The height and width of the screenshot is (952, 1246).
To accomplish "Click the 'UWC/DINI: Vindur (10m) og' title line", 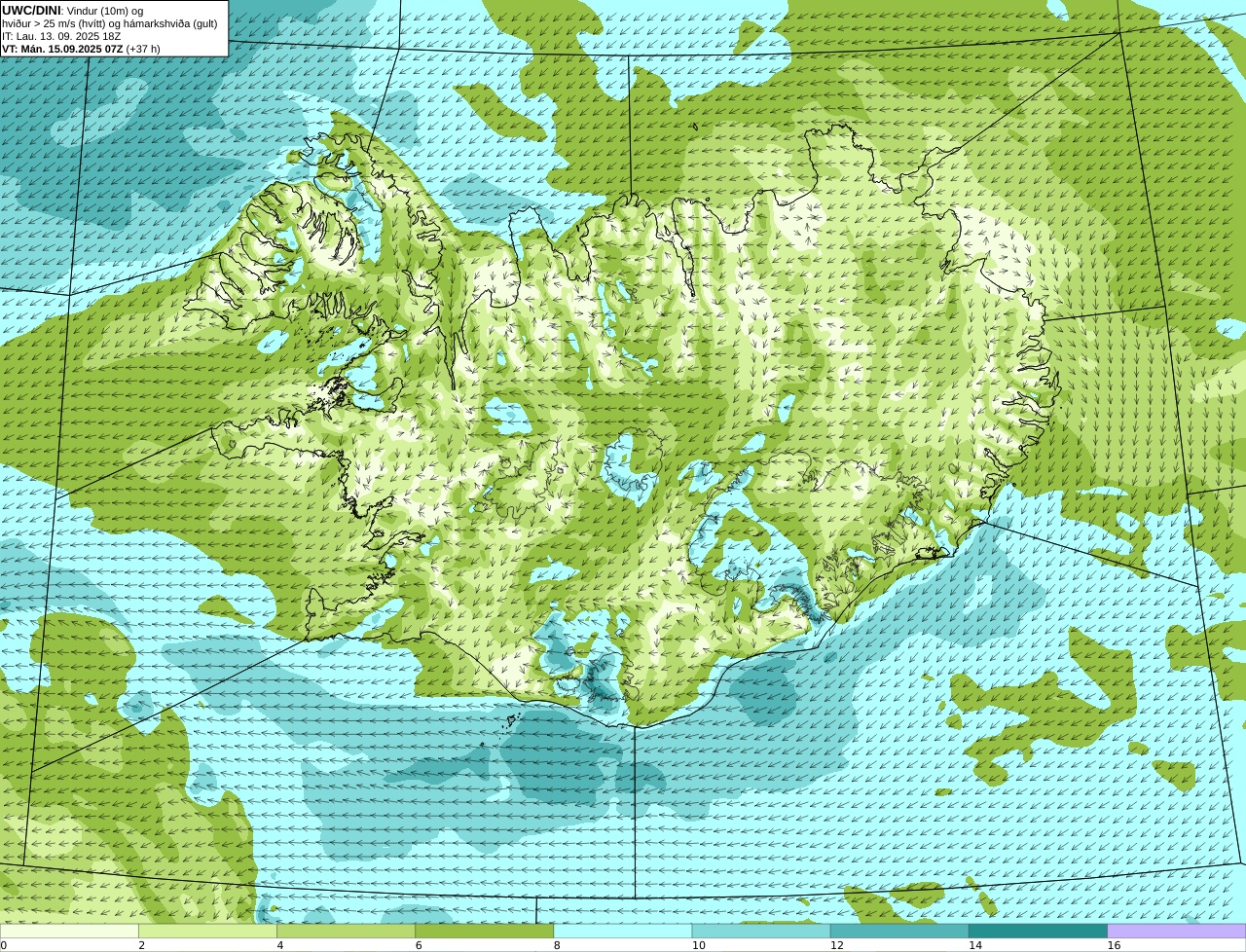I will [x=72, y=11].
